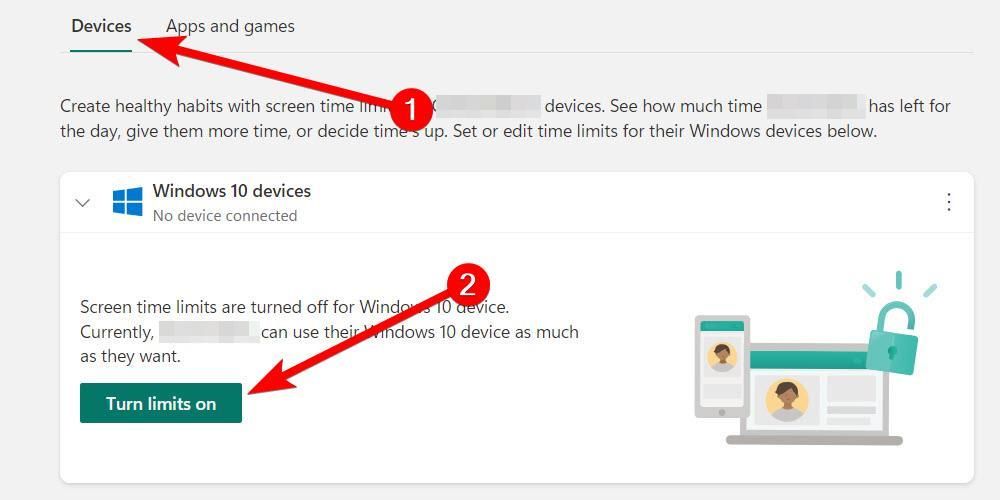Image resolution: width=1000 pixels, height=500 pixels.
Task: Select the avatar on the phone illustration
Action: 722,357
